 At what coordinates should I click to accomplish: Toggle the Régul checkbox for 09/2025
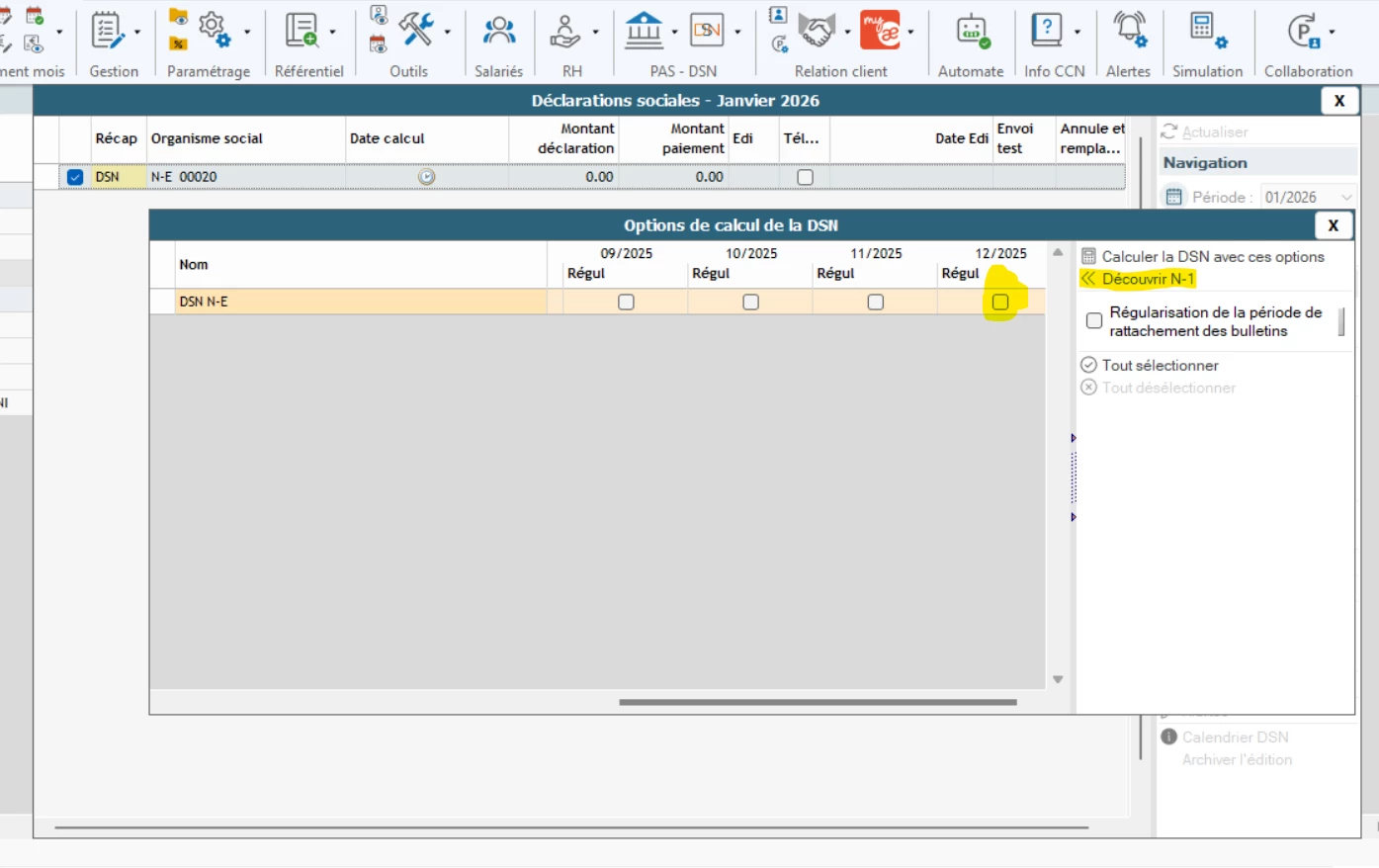pyautogui.click(x=626, y=302)
